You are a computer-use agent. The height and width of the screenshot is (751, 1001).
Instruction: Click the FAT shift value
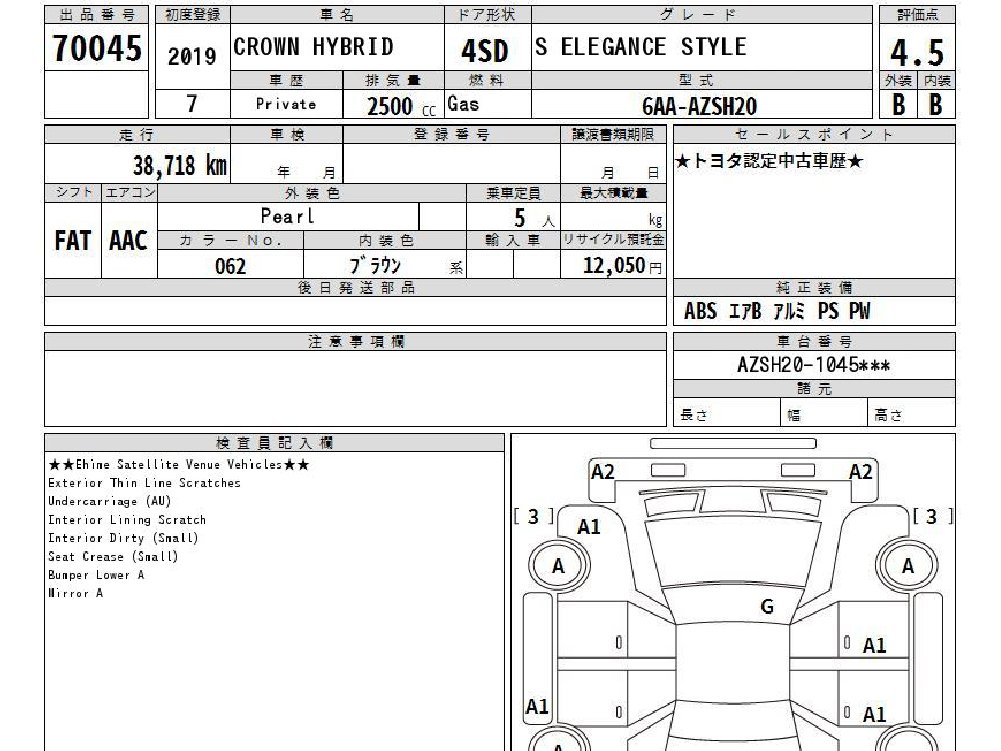click(x=73, y=241)
